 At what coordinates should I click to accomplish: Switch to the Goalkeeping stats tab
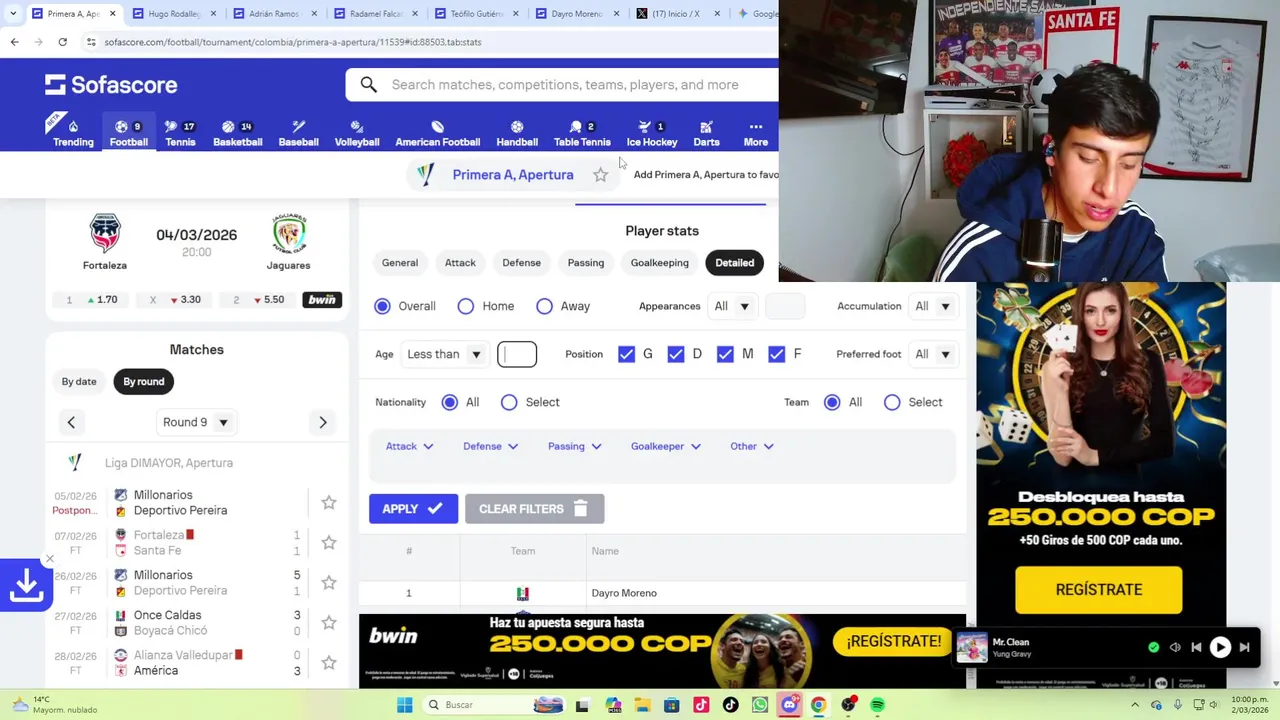(x=659, y=263)
